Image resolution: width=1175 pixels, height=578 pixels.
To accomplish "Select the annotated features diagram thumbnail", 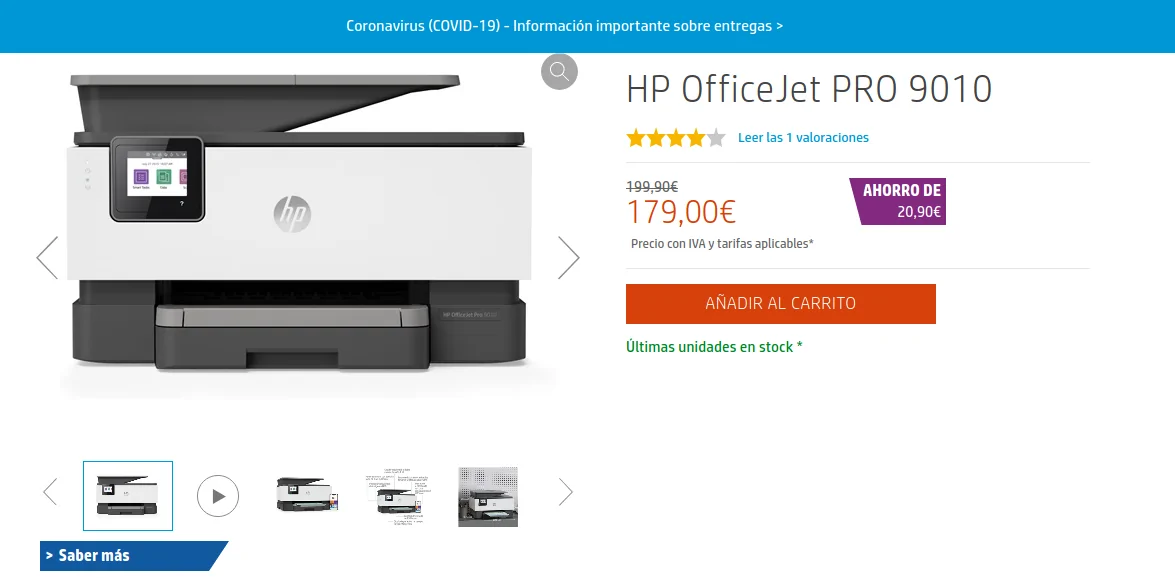I will (x=398, y=496).
